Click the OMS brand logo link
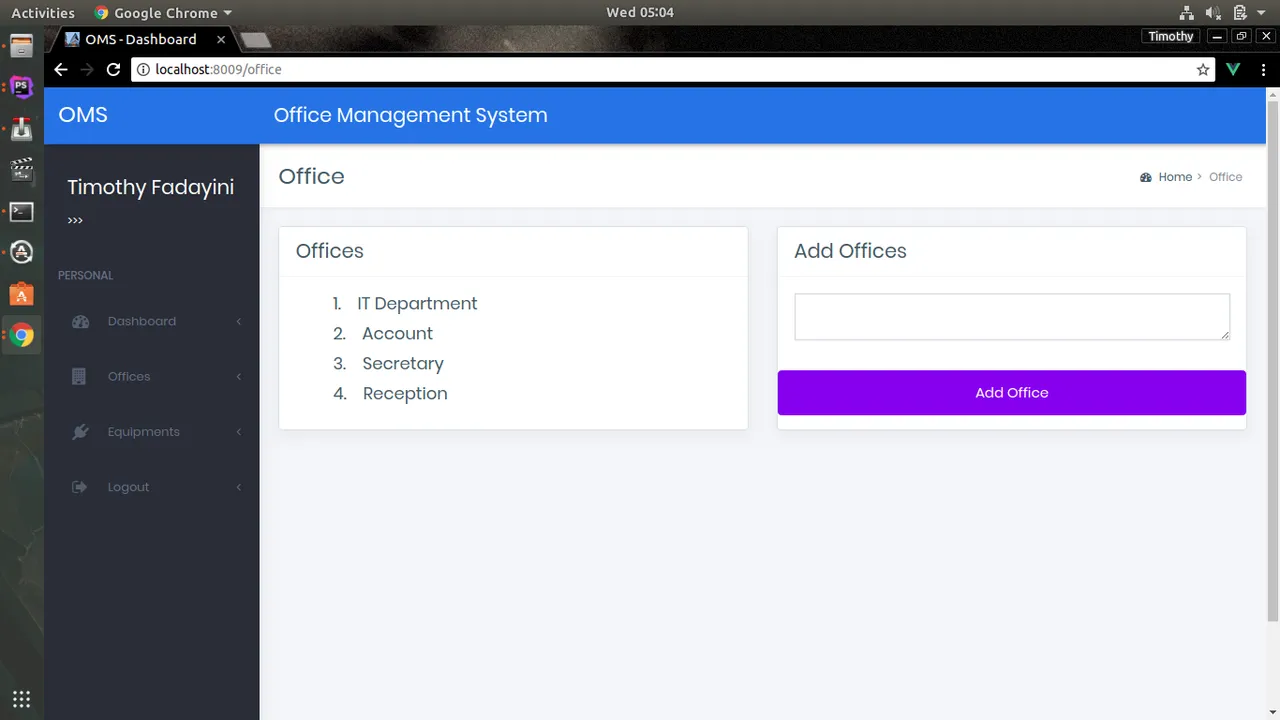Viewport: 1280px width, 720px height. (x=83, y=115)
